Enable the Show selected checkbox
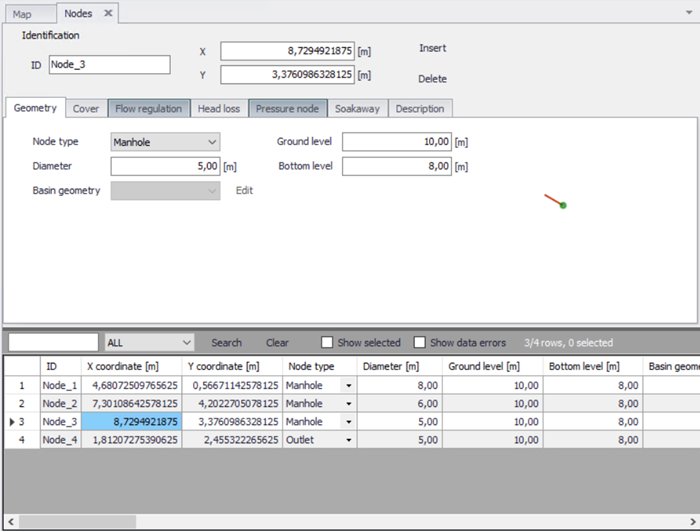This screenshot has height=531, width=700. (x=327, y=343)
